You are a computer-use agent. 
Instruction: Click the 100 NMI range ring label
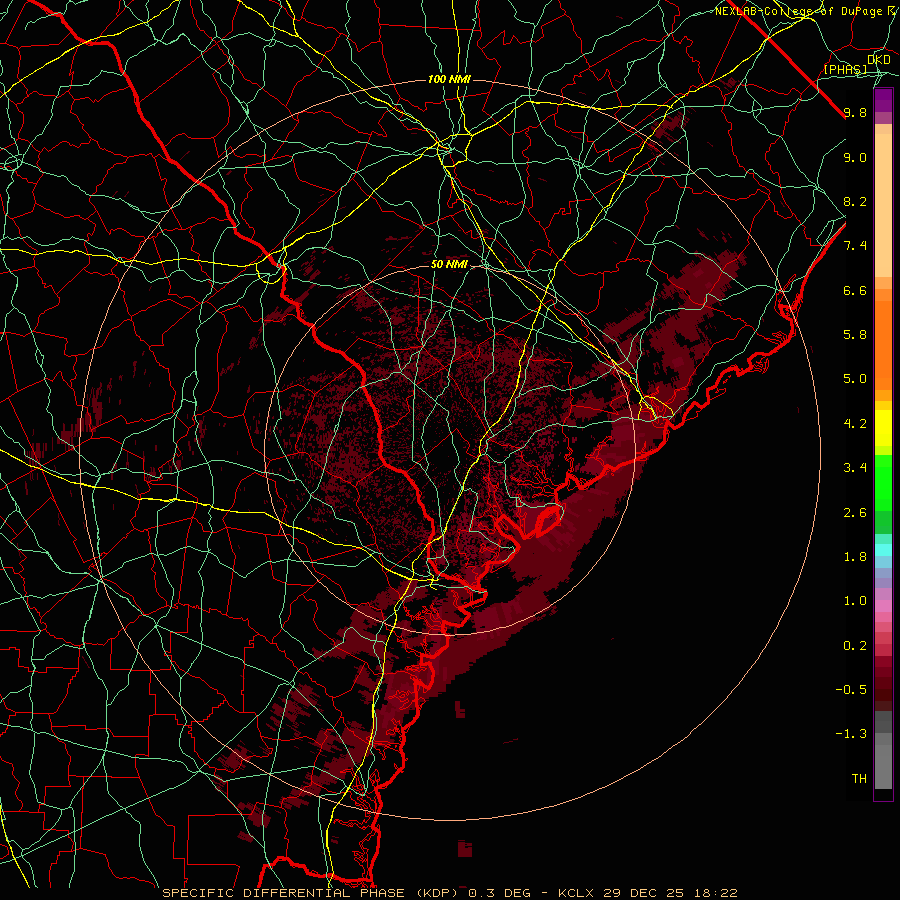(x=449, y=79)
